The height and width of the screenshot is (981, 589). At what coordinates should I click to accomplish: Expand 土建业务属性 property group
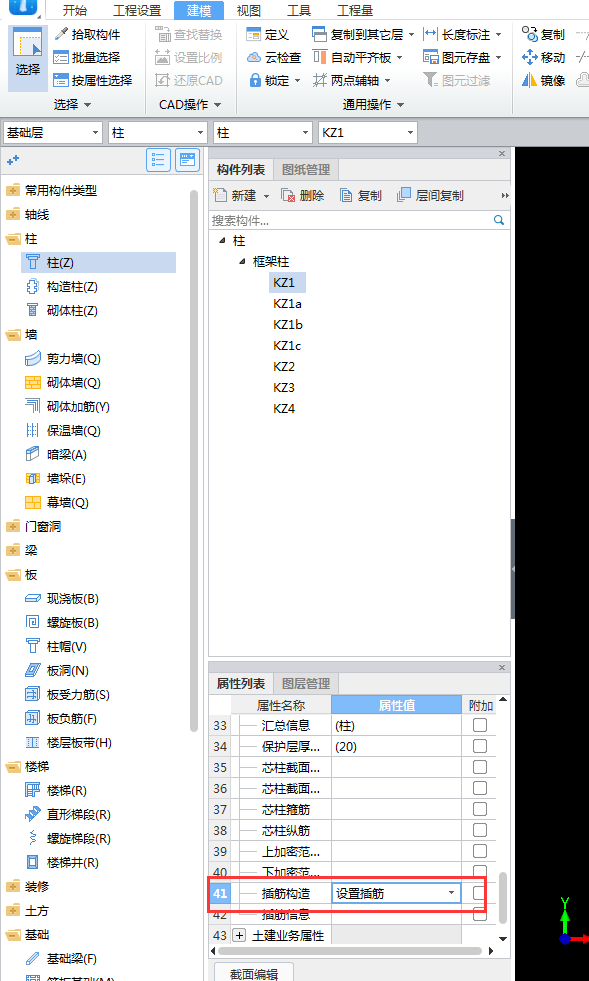click(239, 936)
